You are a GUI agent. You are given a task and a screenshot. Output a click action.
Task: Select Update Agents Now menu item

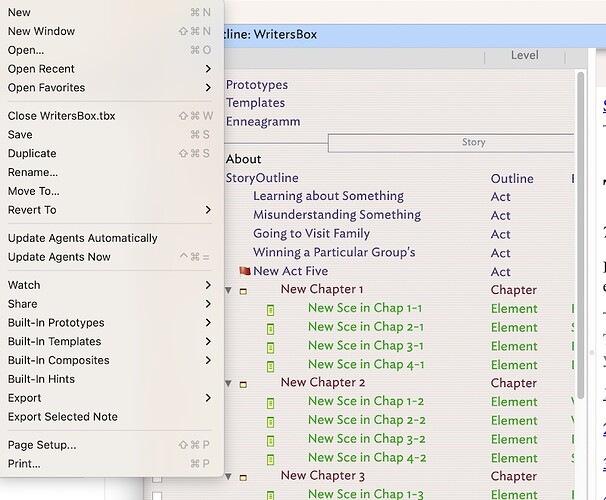[x=59, y=257]
